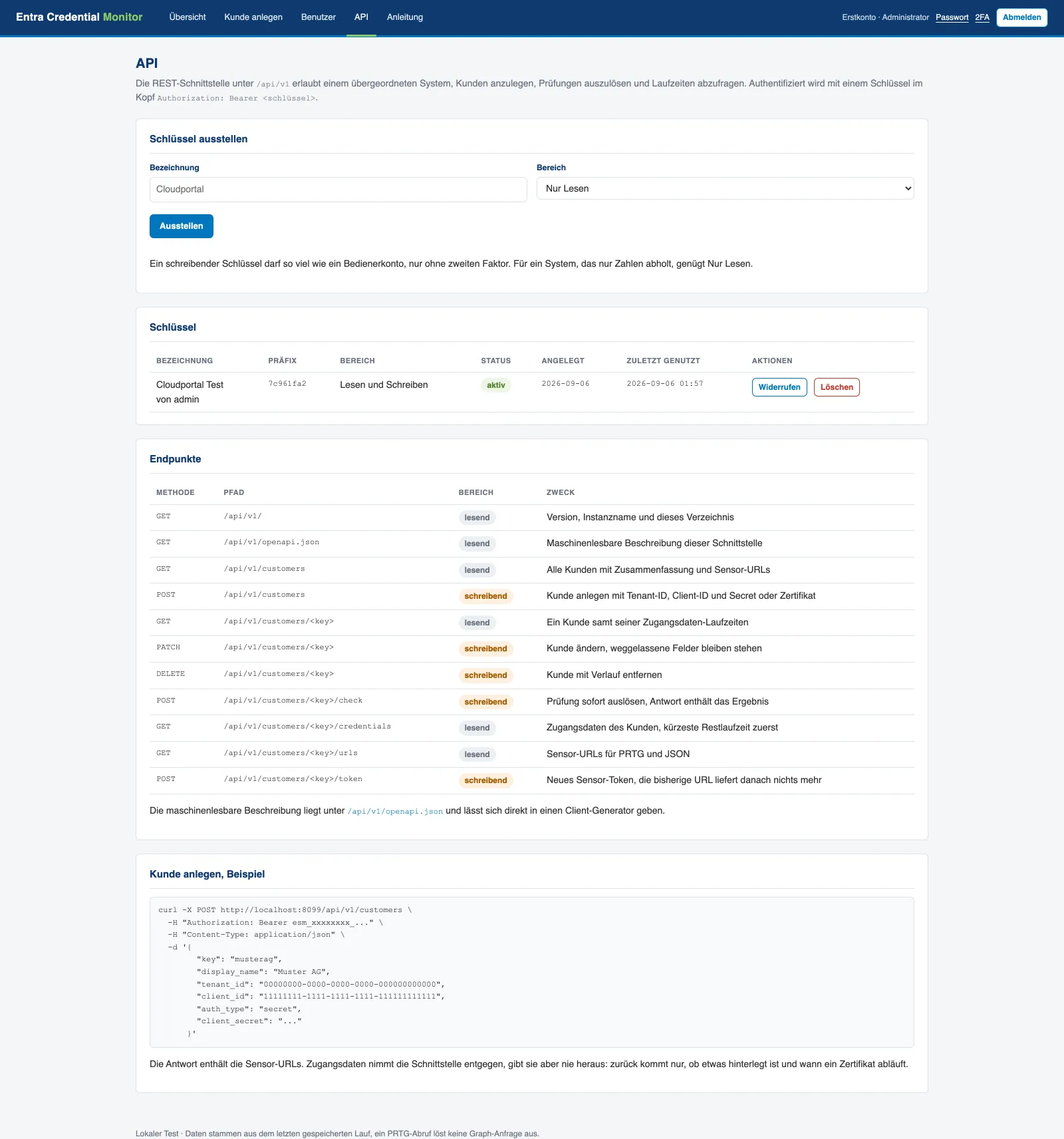Click the /api/v1/customers/<key>/urls path
Viewport: 1064px width, 1139px height.
tap(291, 753)
